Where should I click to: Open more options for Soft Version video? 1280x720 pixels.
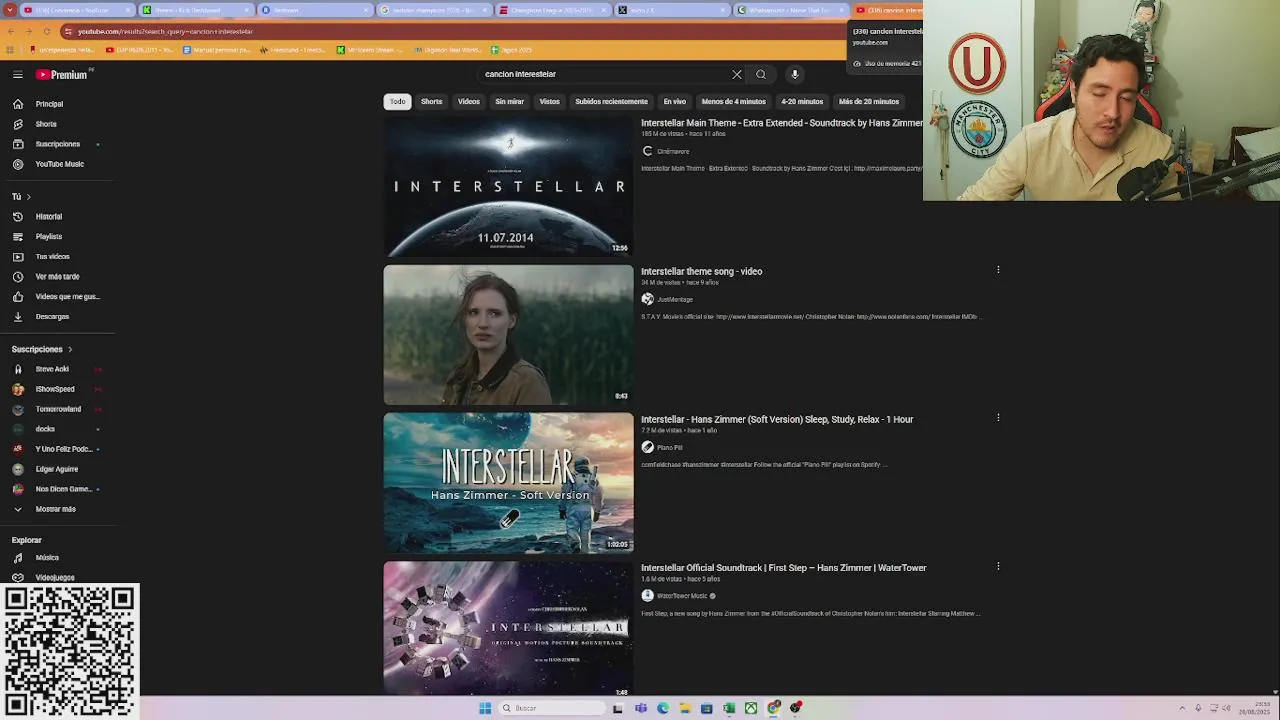(x=998, y=418)
